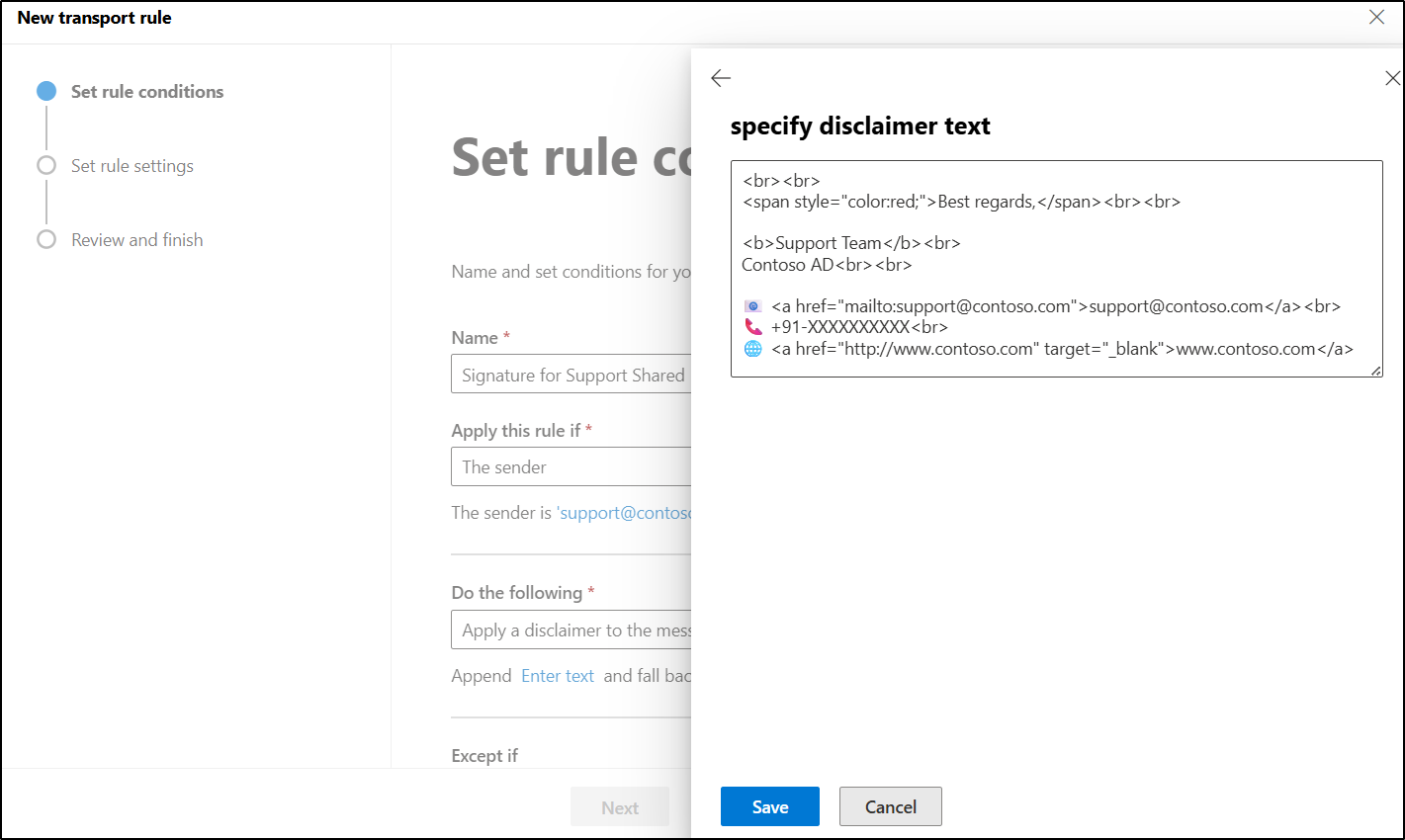Click the globe icon before www.contoso.com

click(752, 348)
